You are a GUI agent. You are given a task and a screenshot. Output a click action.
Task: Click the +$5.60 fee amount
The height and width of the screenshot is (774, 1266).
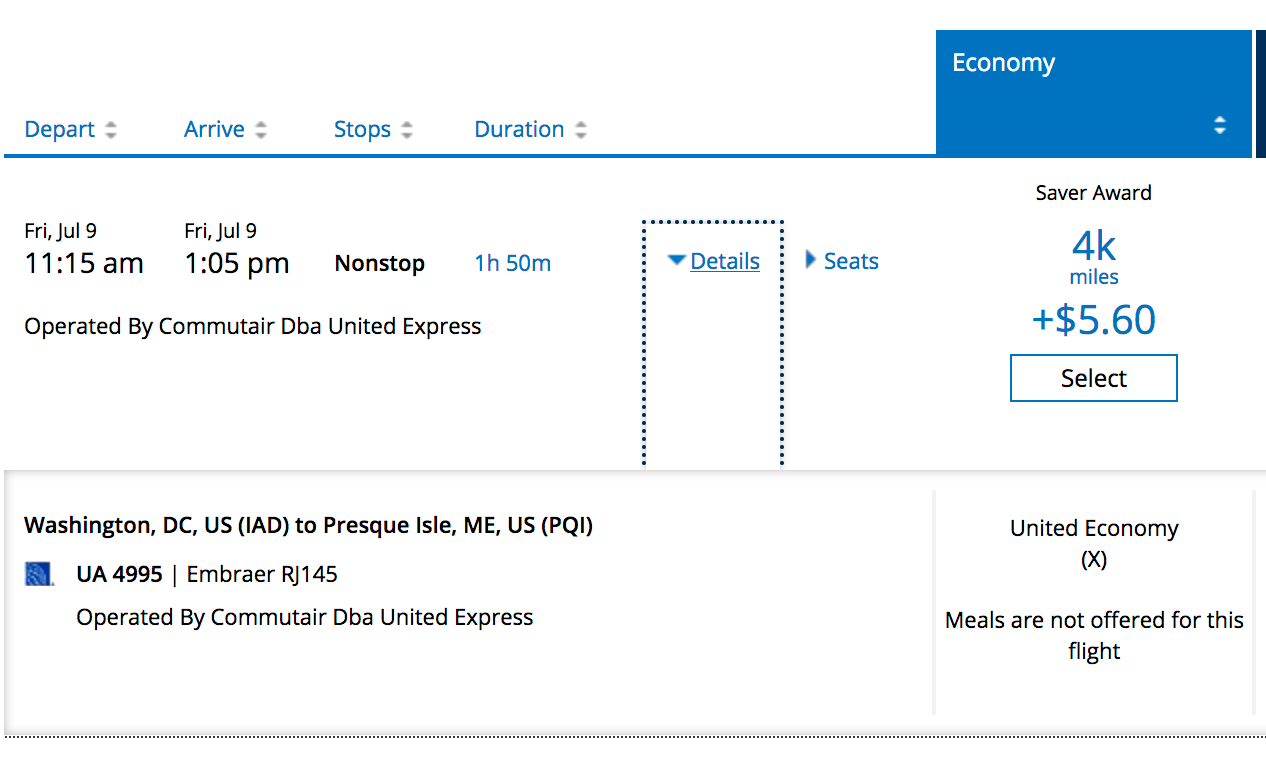coord(1093,320)
